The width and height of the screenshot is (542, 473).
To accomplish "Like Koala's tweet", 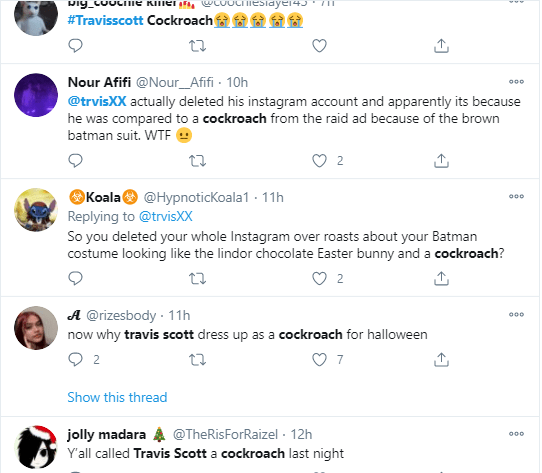I will (319, 278).
